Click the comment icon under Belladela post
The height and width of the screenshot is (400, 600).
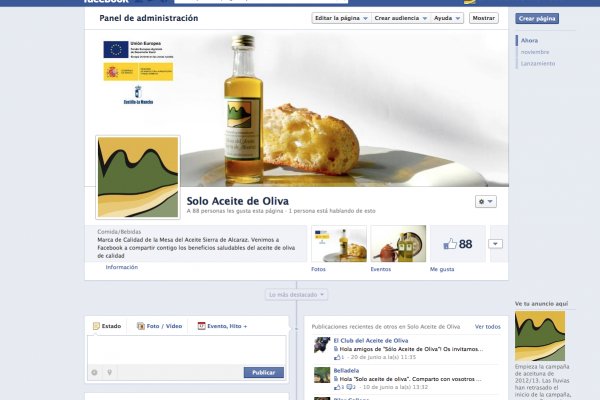click(x=349, y=387)
